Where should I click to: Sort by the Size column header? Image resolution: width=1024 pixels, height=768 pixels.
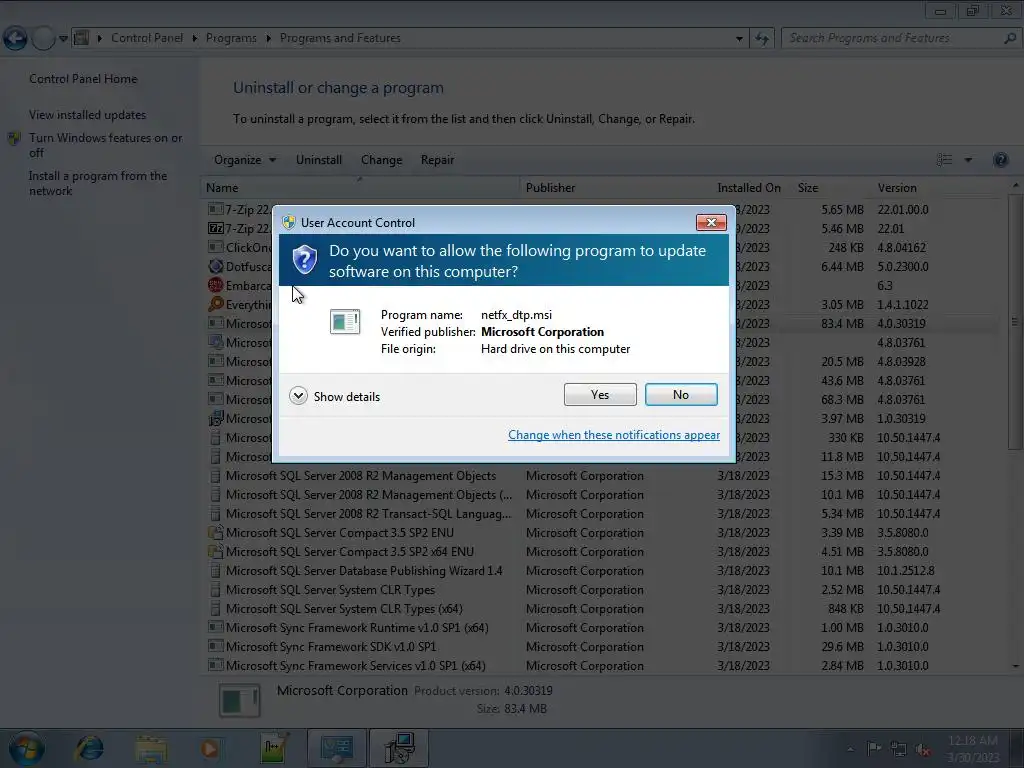coord(832,188)
